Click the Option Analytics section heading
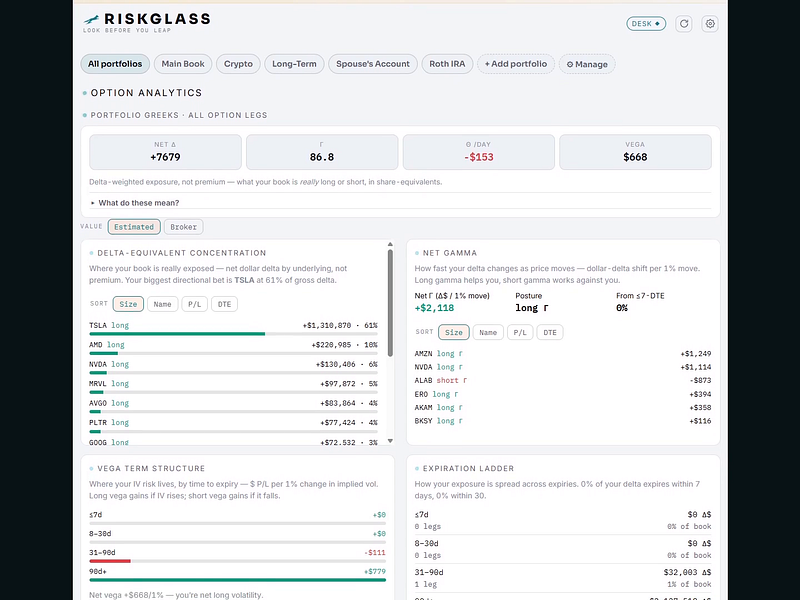 [x=146, y=93]
